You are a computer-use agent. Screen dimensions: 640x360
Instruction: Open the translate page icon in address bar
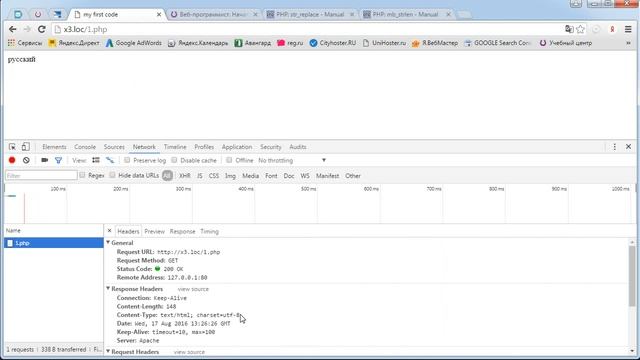[569, 29]
